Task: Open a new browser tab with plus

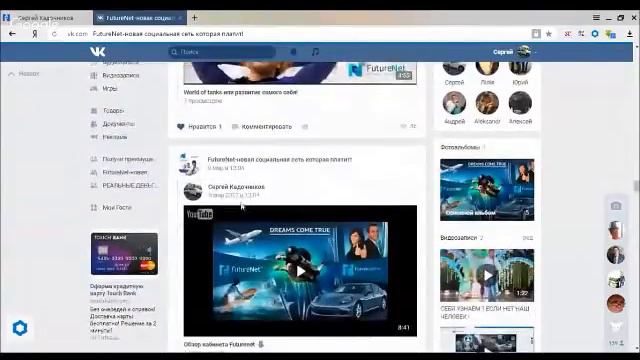Action: pyautogui.click(x=194, y=18)
